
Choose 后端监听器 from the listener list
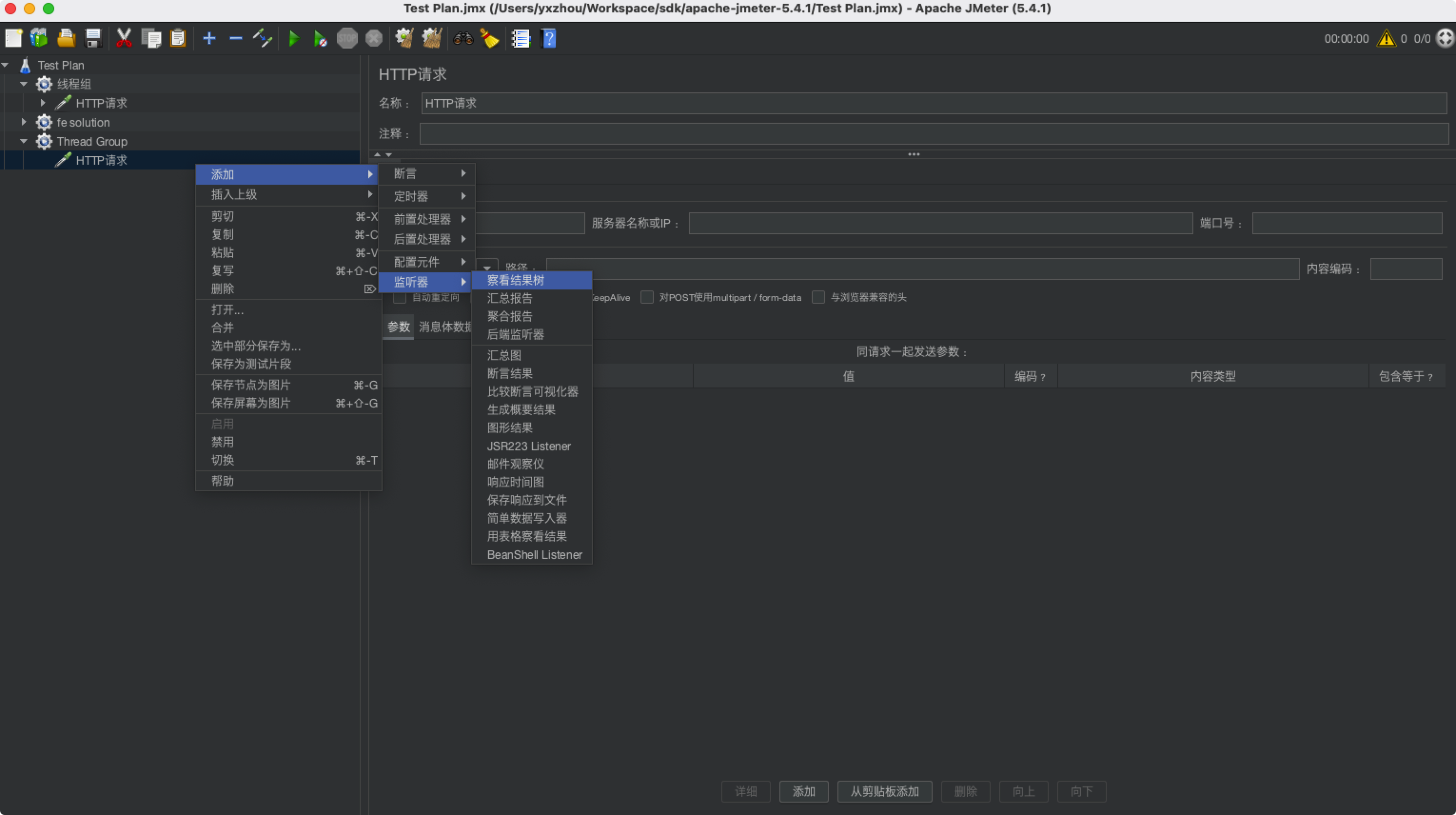pos(532,335)
